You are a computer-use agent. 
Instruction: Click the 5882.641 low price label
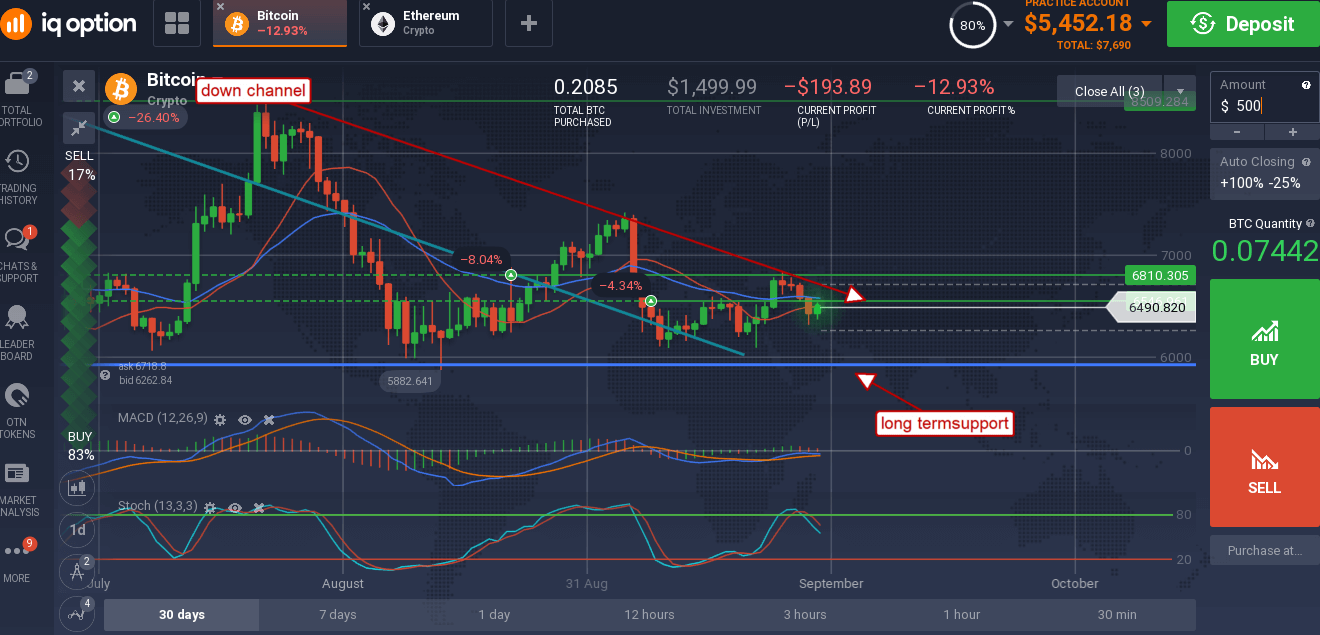pos(410,380)
